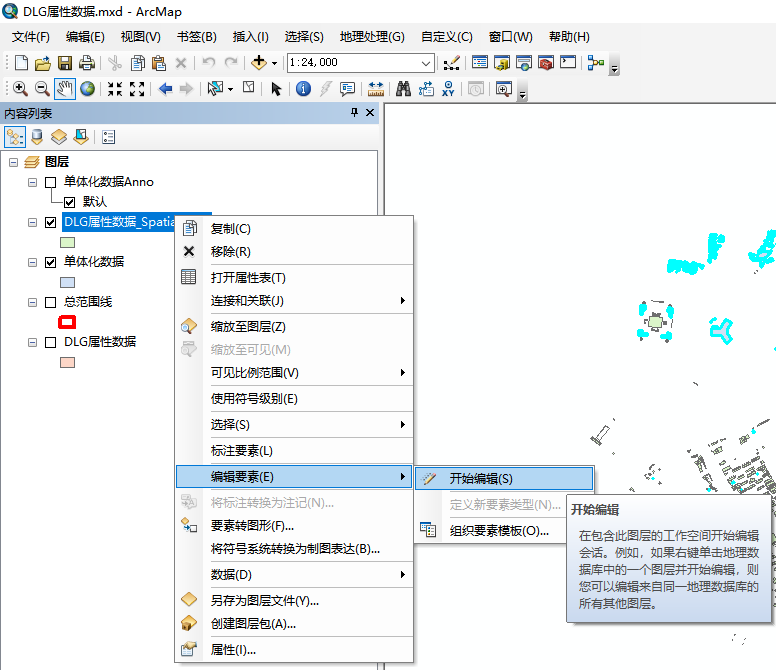Open table of contents Options icon
This screenshot has height=670, width=776.
(108, 137)
